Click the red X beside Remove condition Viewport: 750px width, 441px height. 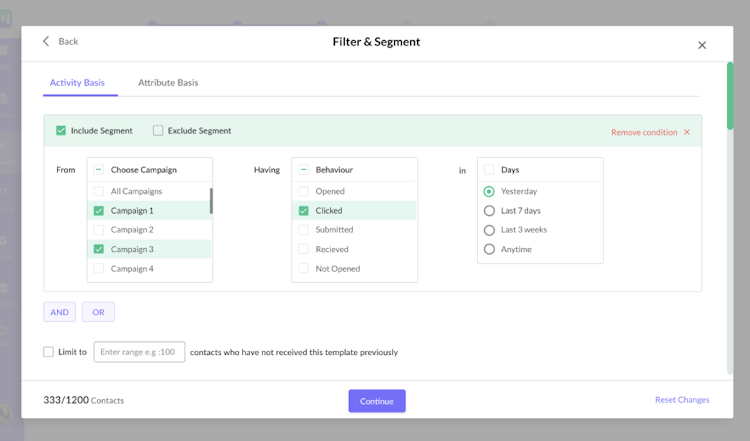[x=687, y=132]
